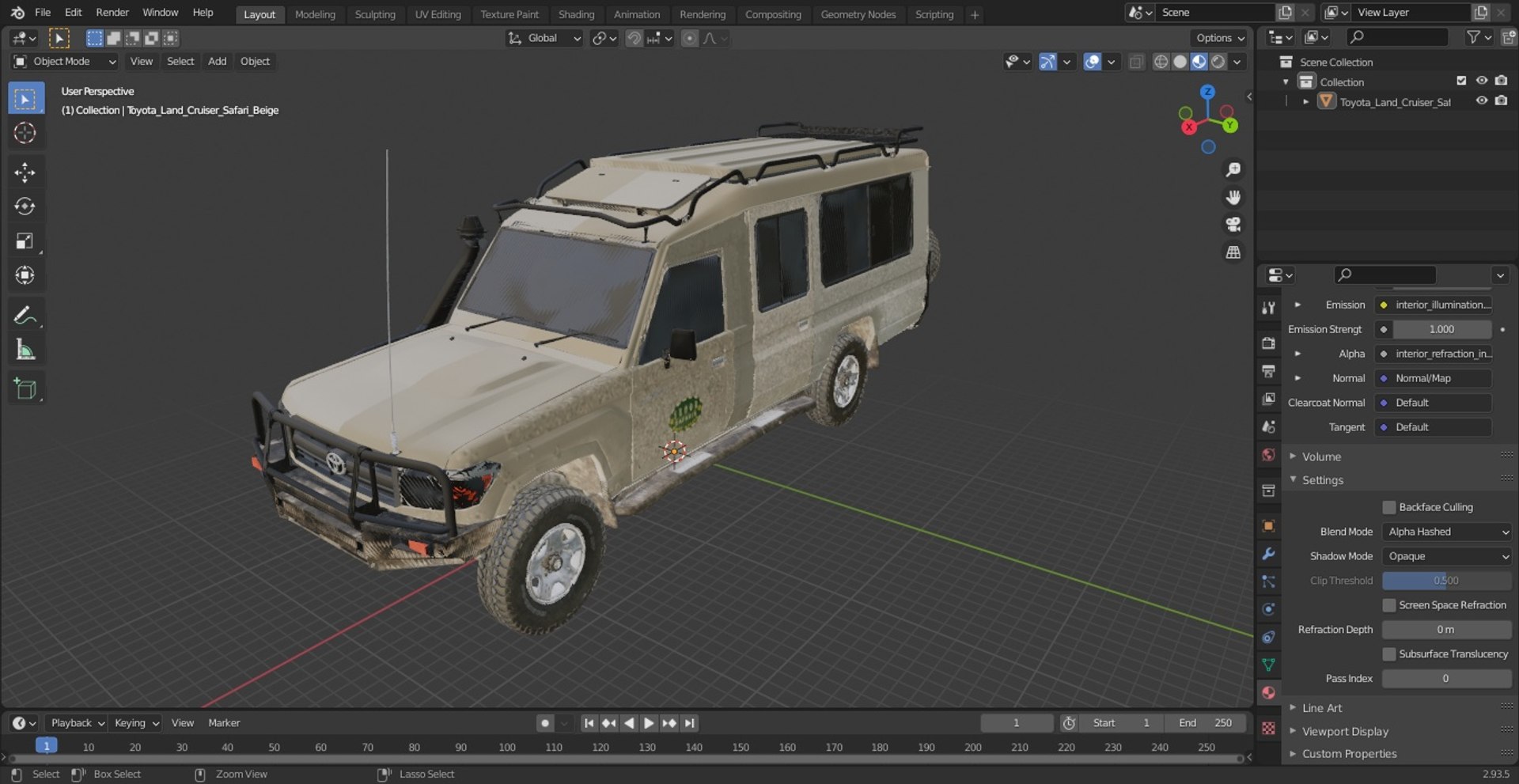Image resolution: width=1519 pixels, height=784 pixels.
Task: Enable the Backface Culling checkbox
Action: [x=1389, y=507]
